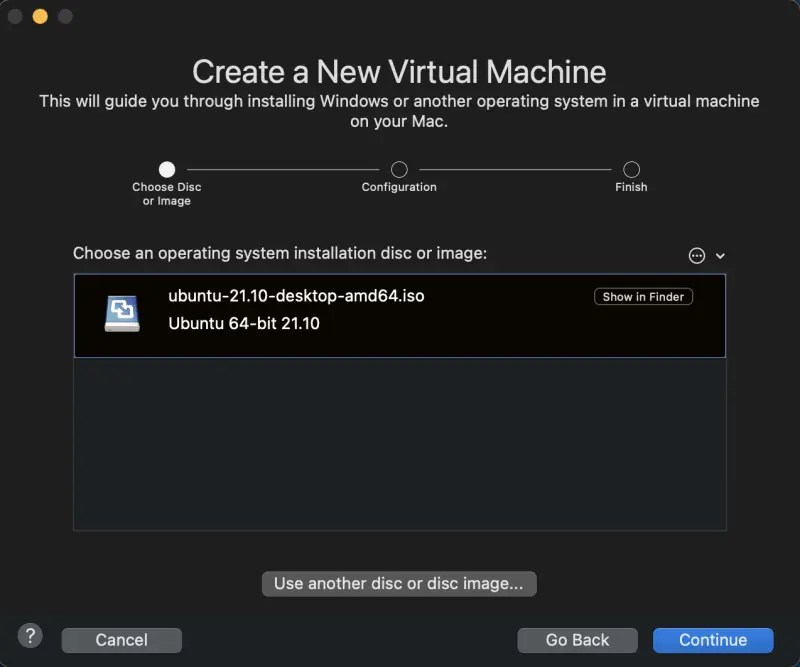Click the yellow minimize window button

(x=38, y=16)
